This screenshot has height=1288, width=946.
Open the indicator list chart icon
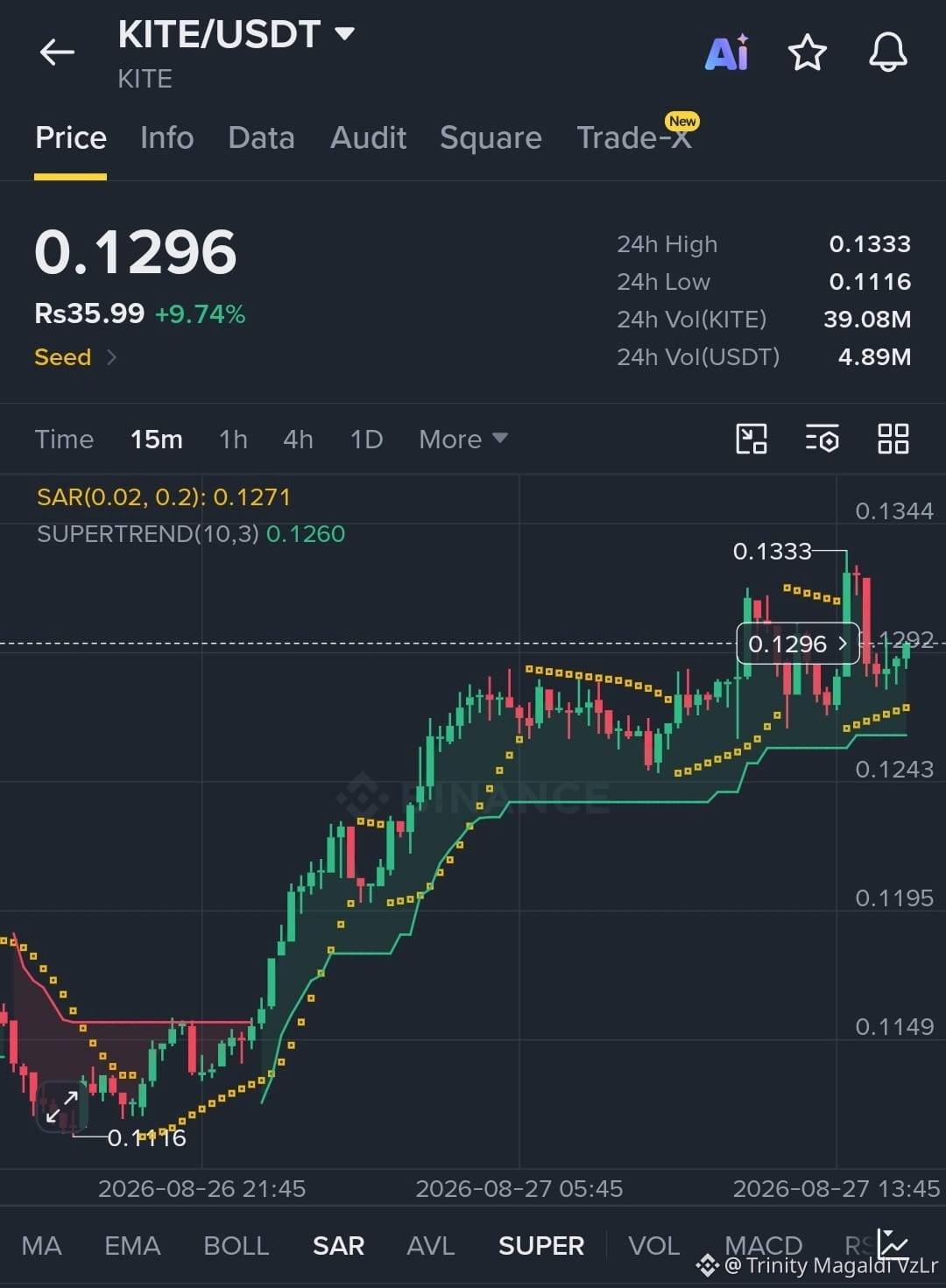[x=893, y=1244]
